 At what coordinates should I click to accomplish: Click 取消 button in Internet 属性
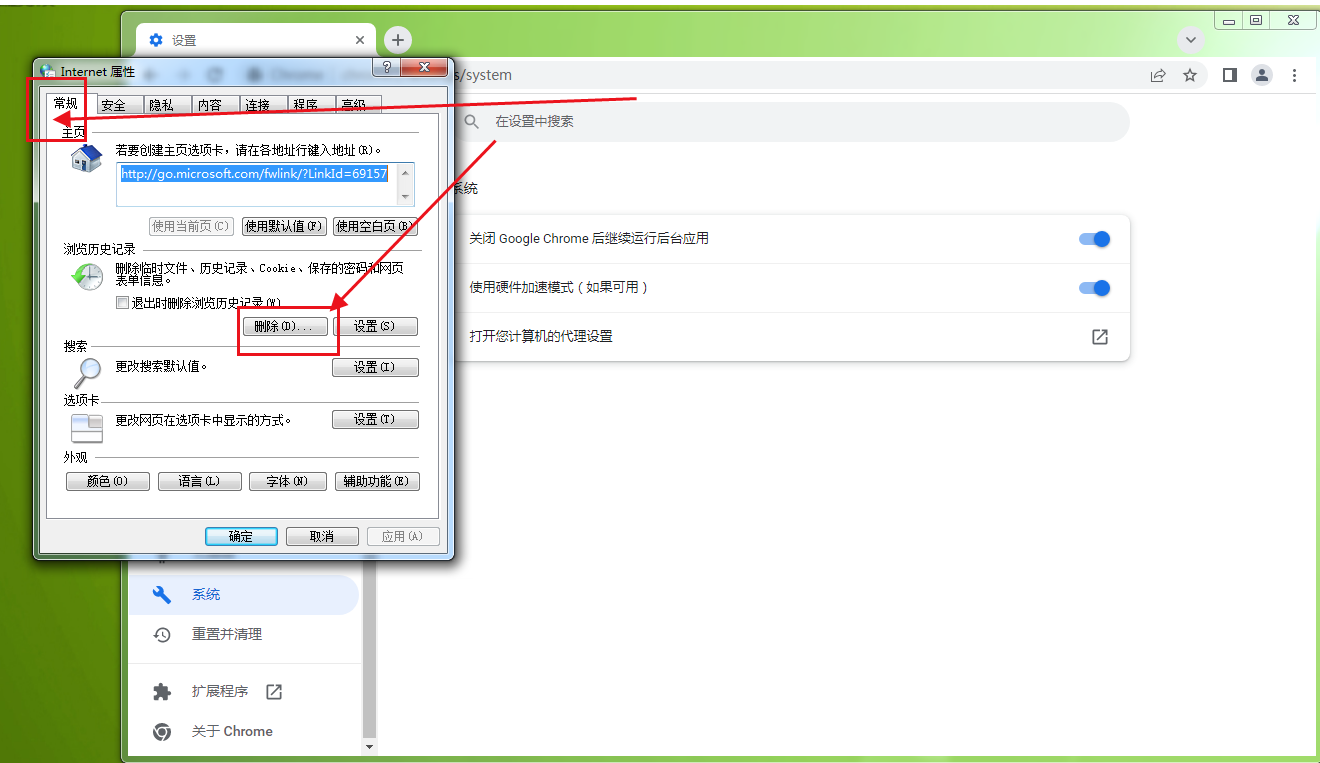(x=322, y=536)
